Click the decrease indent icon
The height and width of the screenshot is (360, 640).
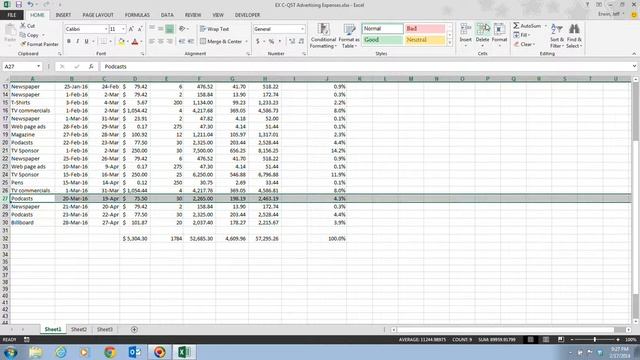182,41
